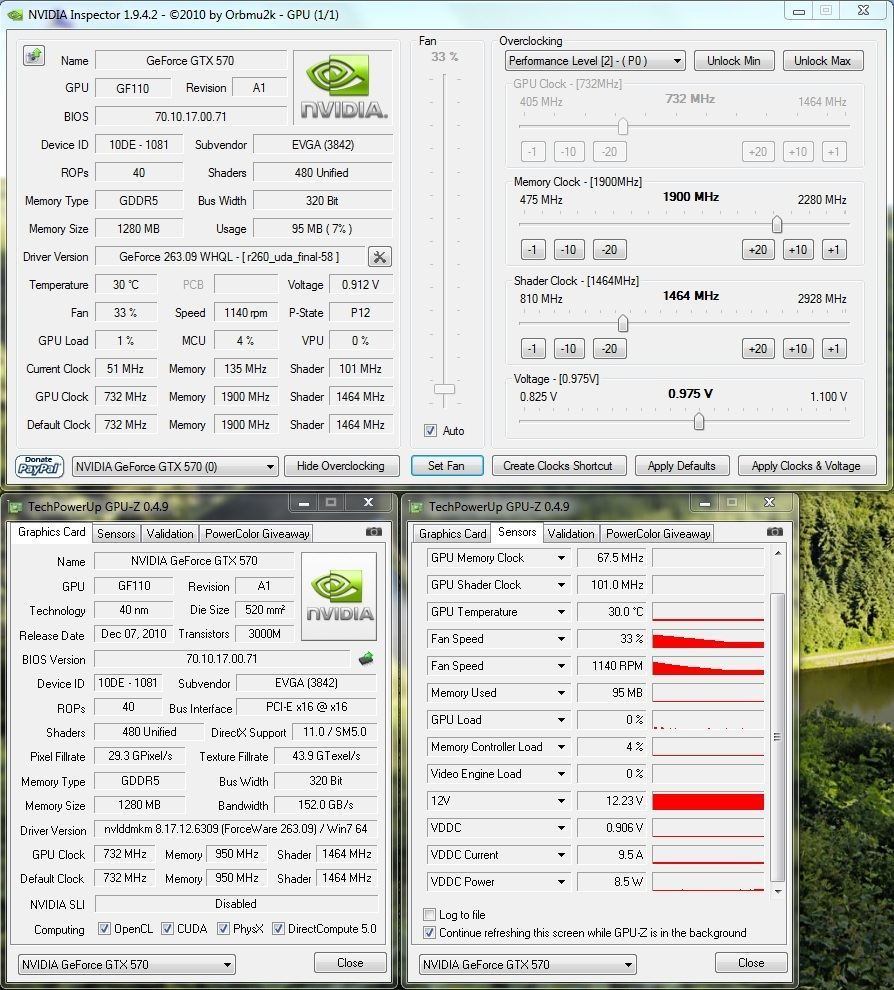Click Voltage slider thumb
This screenshot has height=990, width=894.
coord(699,421)
